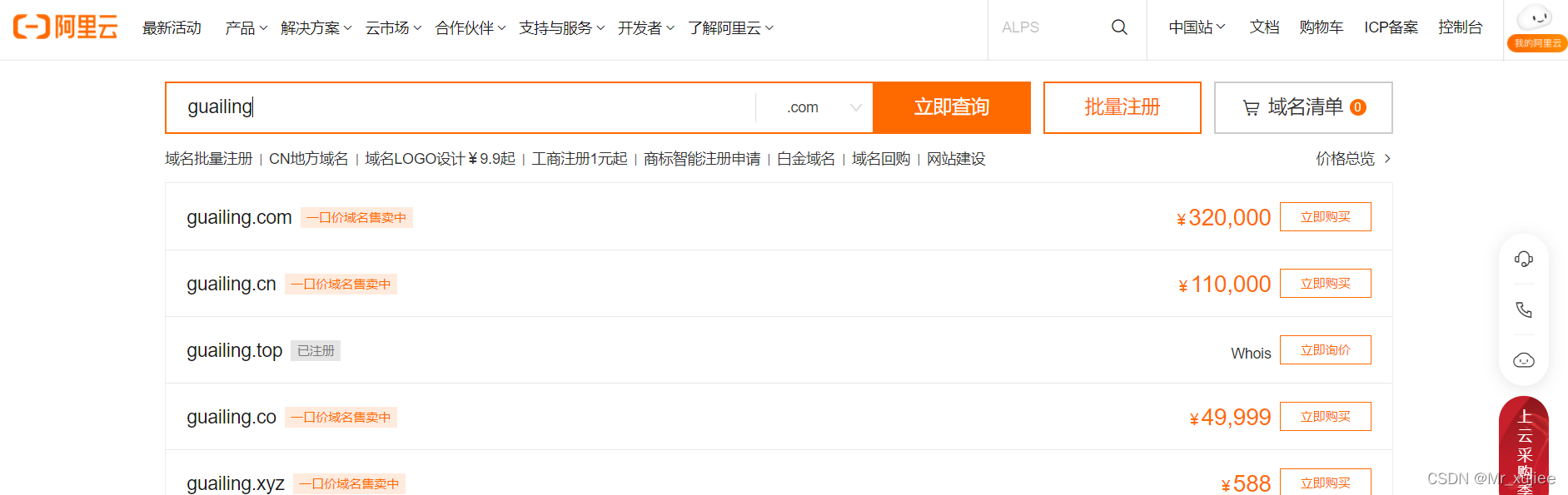Click the 上云采购季 red promo banner
This screenshot has width=1568, height=495.
coord(1524,447)
